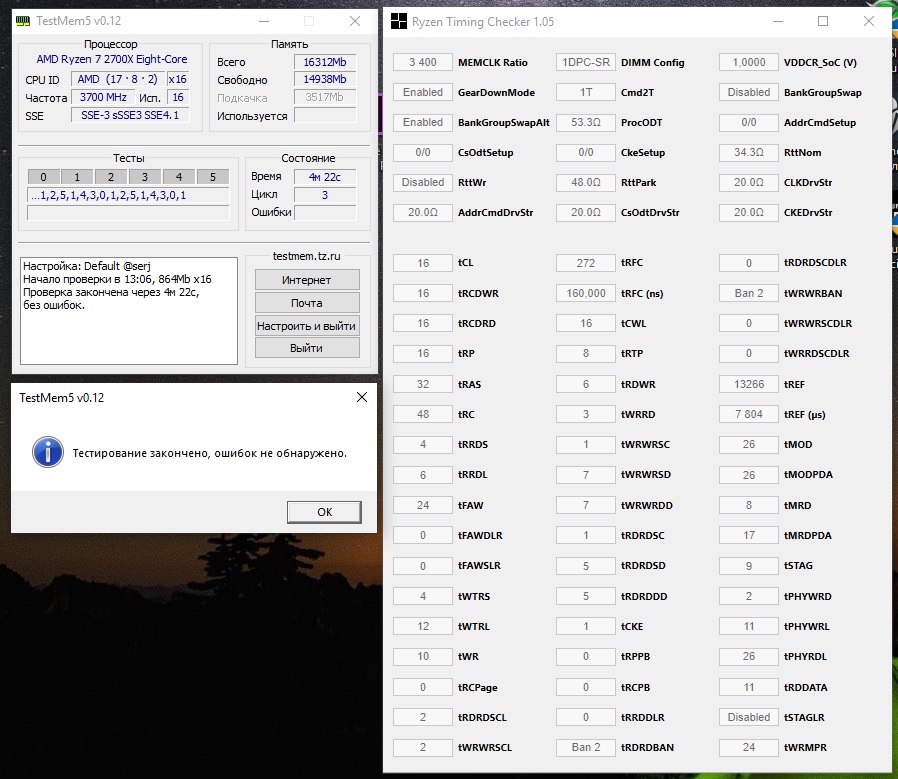
Task: Click the tRDRDBAN value Ban 2
Action: click(586, 747)
